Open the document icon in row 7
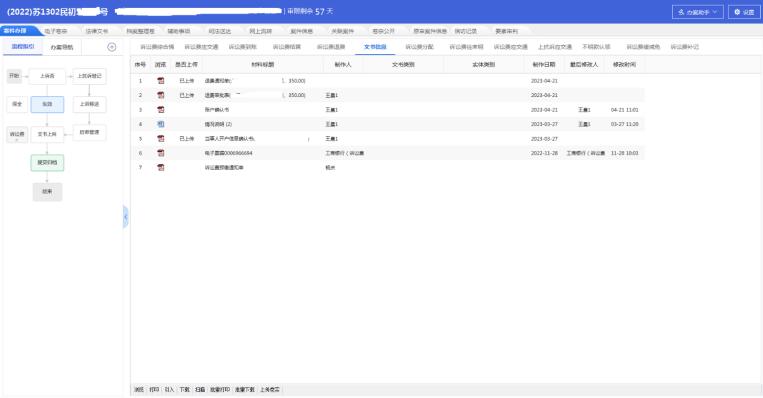This screenshot has width=763, height=398. click(161, 167)
